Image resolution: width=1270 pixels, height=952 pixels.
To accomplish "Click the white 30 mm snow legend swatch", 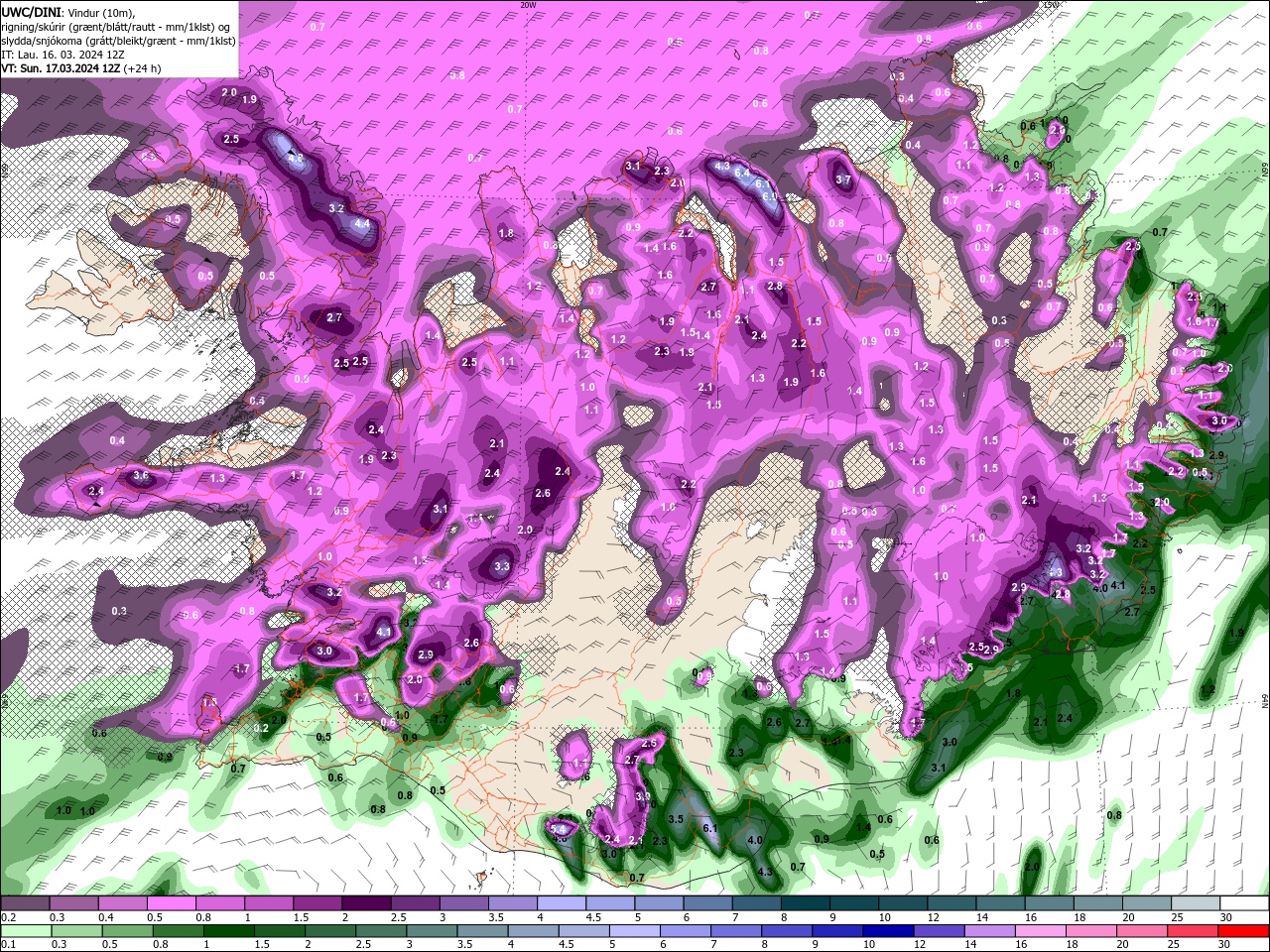I will (1244, 903).
